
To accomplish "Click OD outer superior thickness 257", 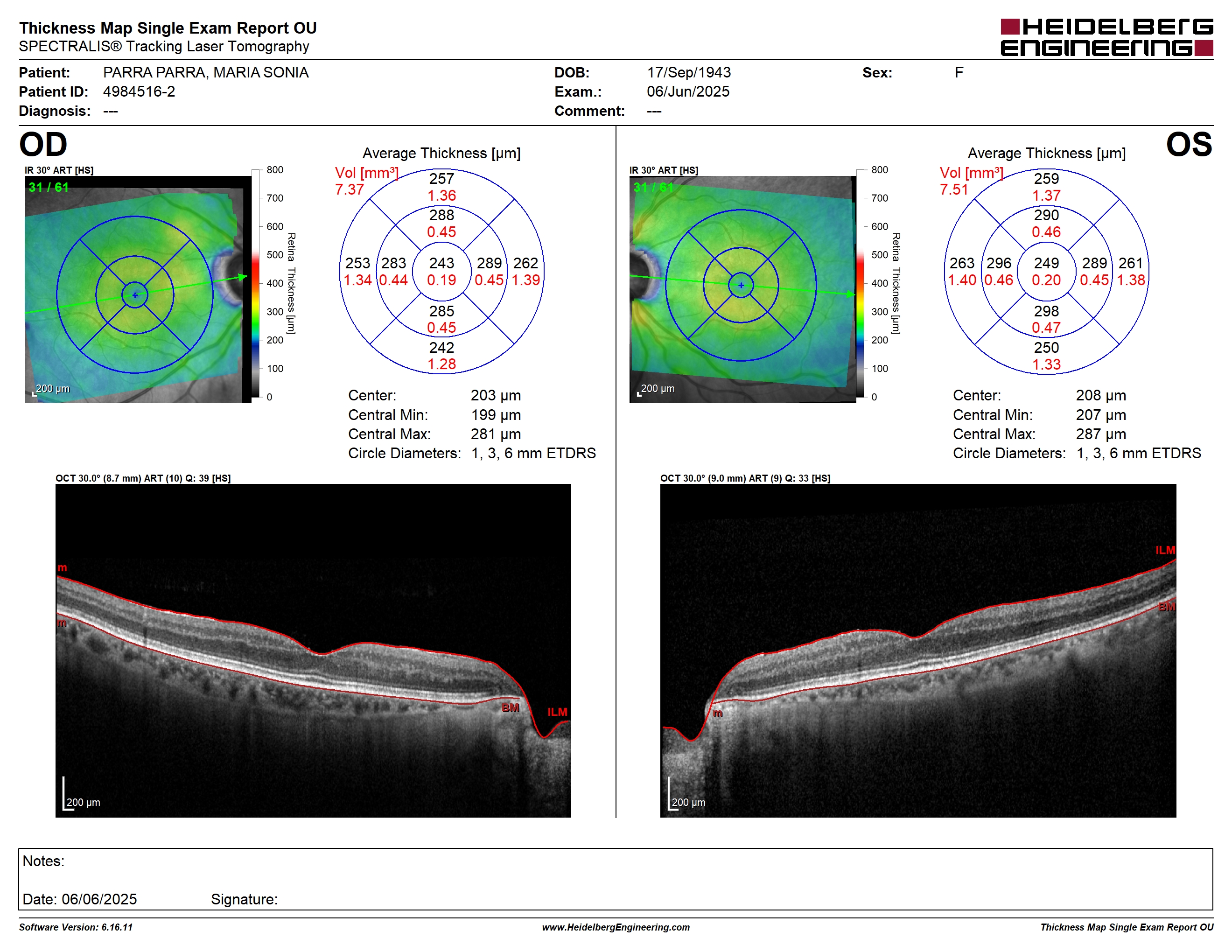I will click(441, 179).
